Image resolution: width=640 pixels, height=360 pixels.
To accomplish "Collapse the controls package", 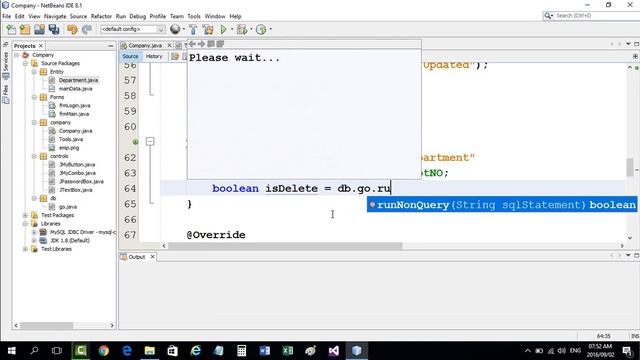I will [x=34, y=156].
